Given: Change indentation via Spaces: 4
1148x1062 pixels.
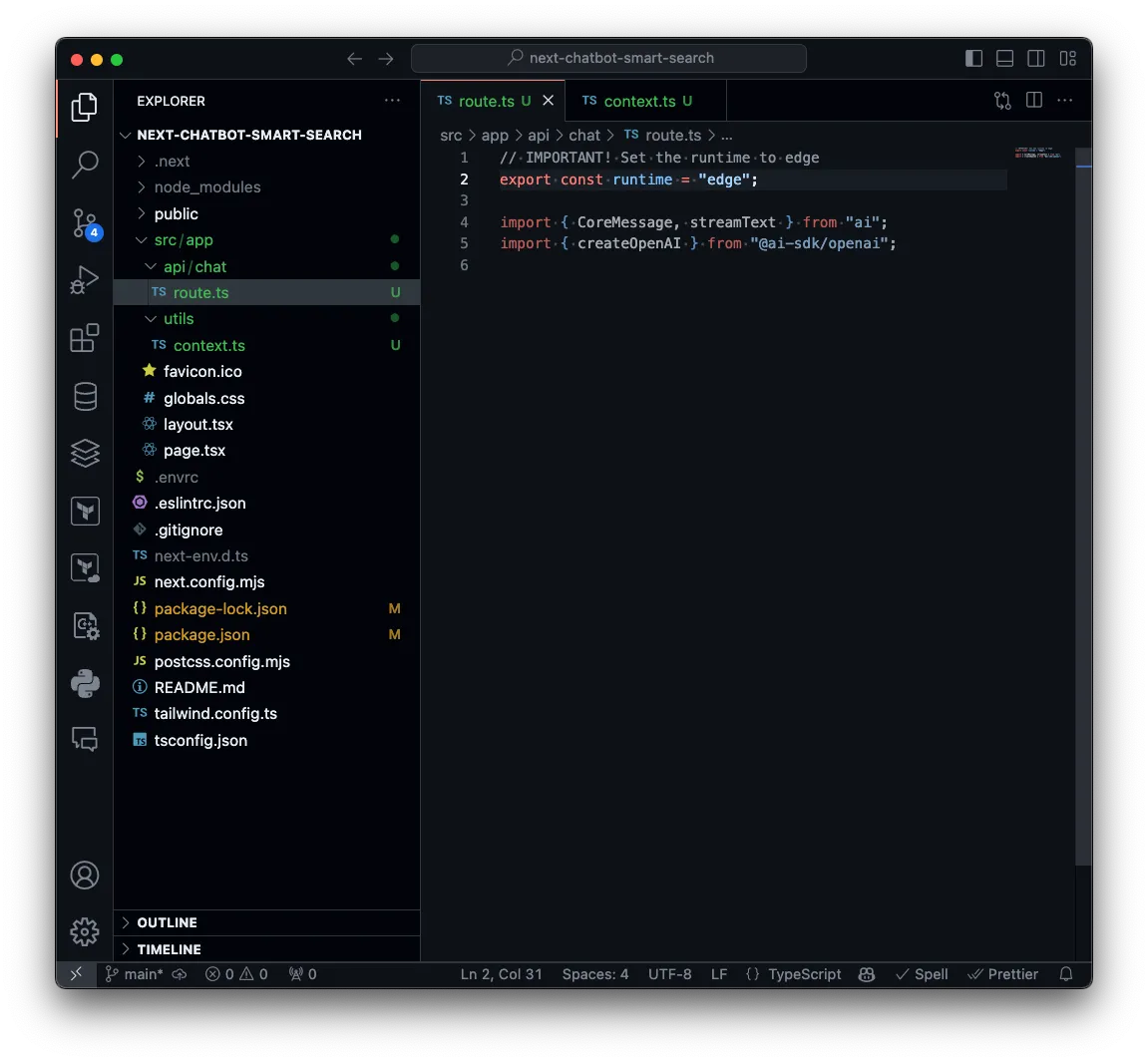Looking at the screenshot, I should (x=595, y=974).
